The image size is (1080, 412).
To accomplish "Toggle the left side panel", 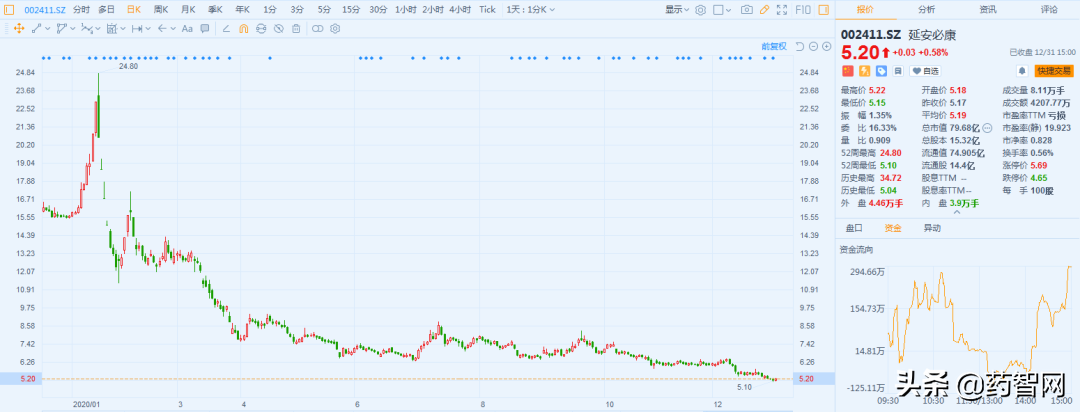I will click(9, 10).
